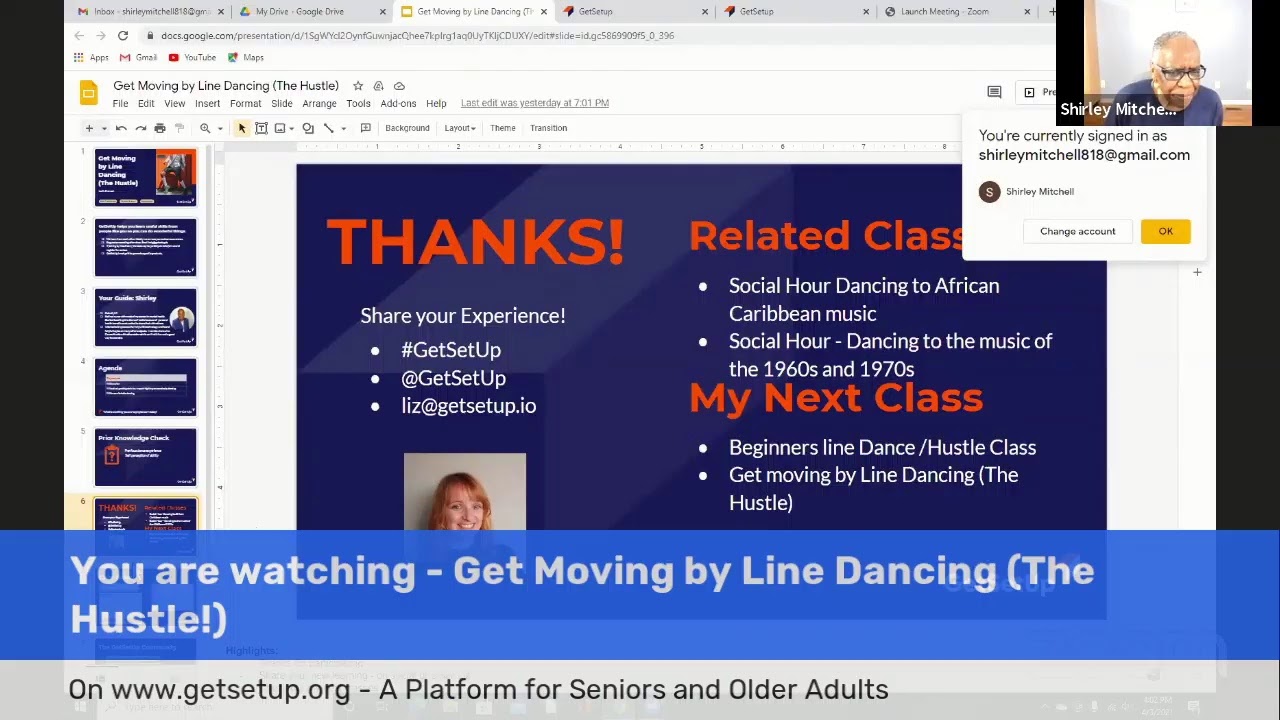Select slide 3 'Your Guide: Shirley' thumbnail

[146, 317]
